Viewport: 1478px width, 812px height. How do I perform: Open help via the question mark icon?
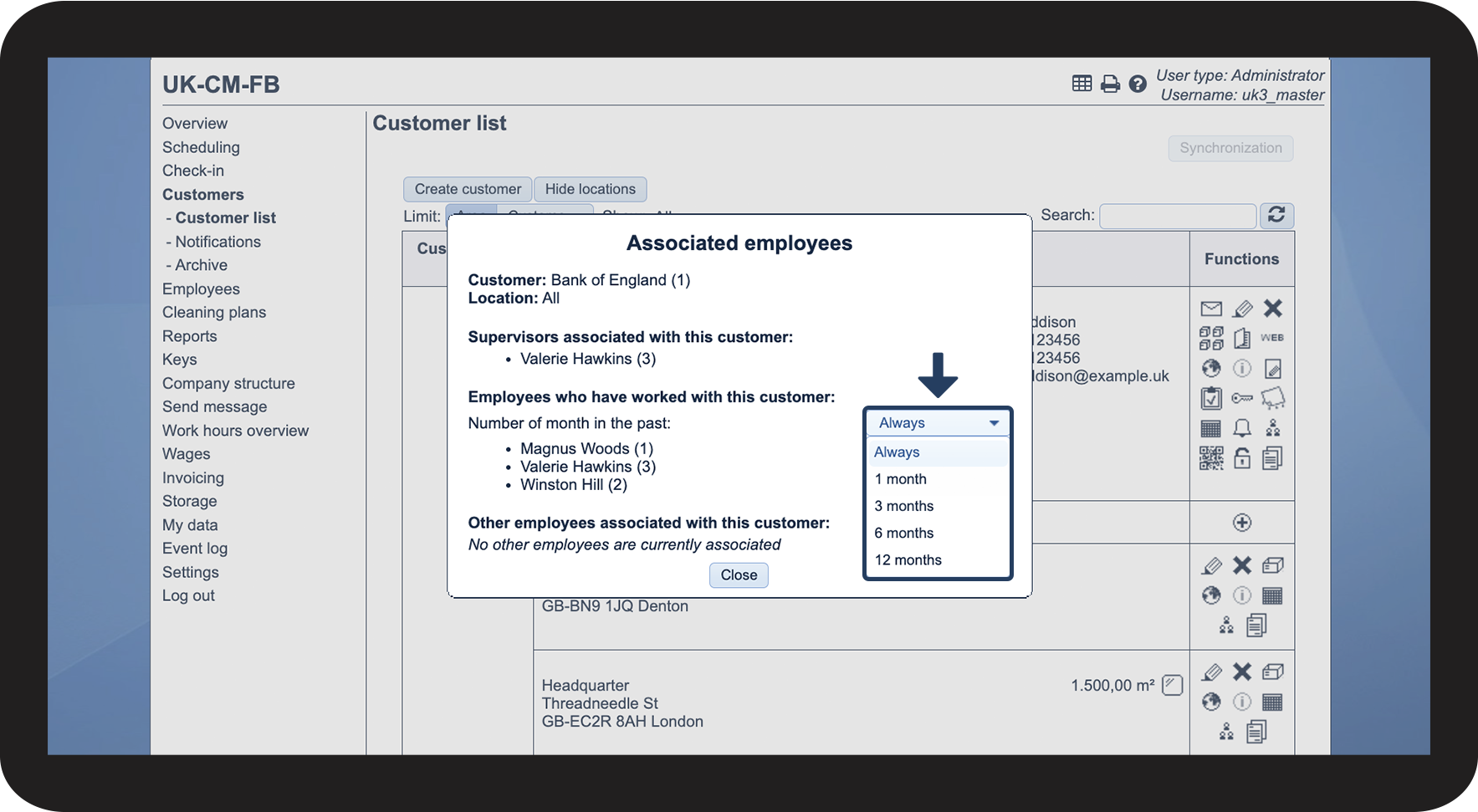(1138, 84)
